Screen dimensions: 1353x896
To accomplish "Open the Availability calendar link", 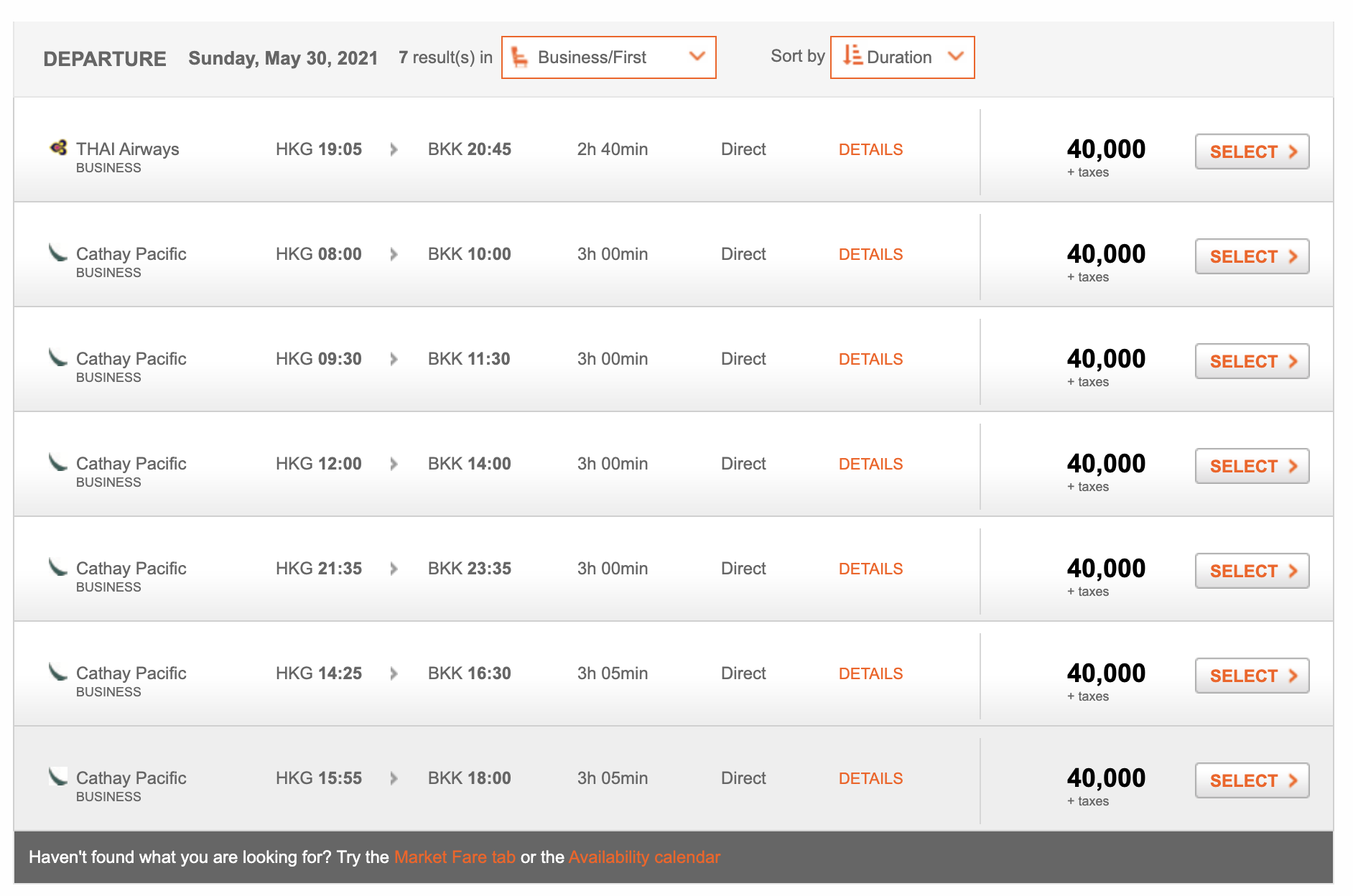I will pyautogui.click(x=644, y=857).
